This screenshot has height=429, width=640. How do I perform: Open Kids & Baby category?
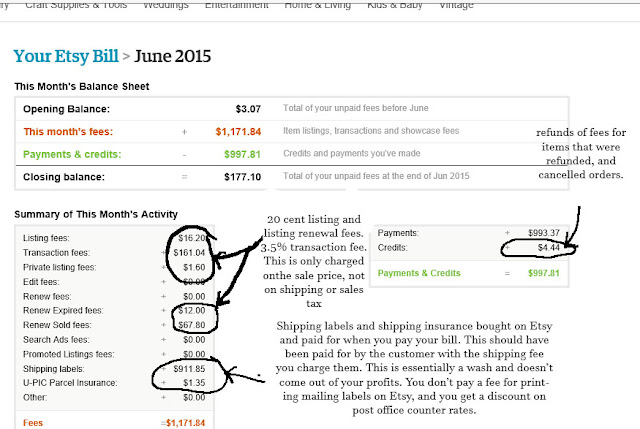point(395,5)
